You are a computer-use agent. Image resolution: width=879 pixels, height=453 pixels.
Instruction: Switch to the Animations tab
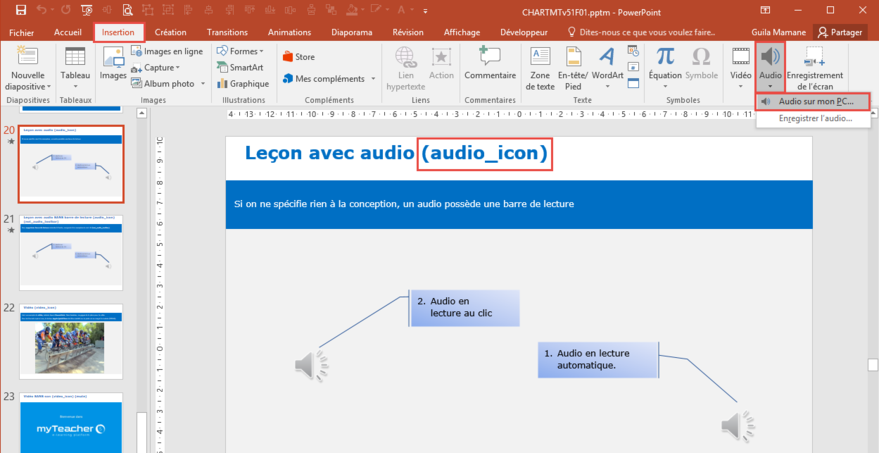[289, 32]
